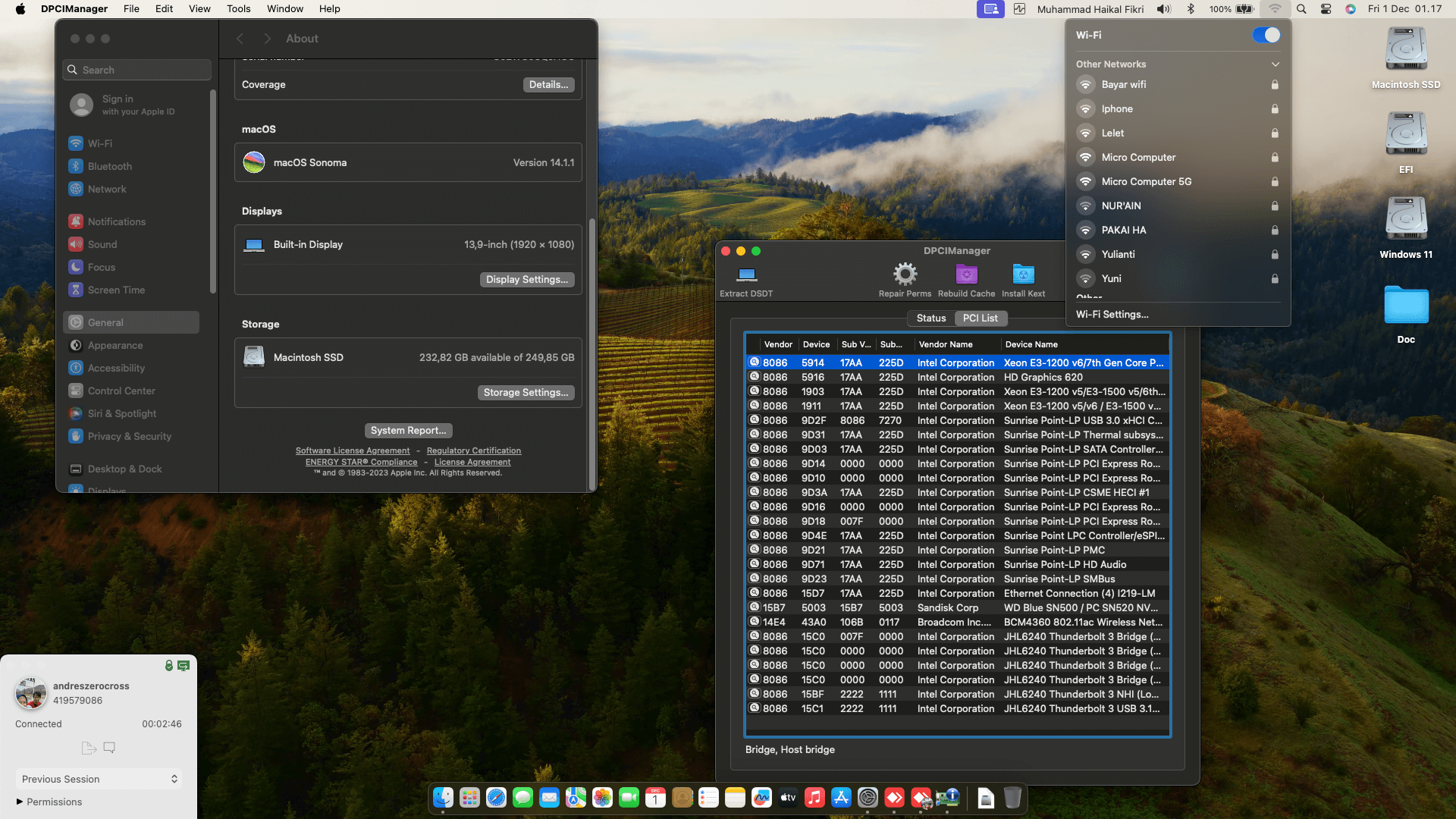The height and width of the screenshot is (819, 1456).
Task: Click the Install Kext toolbar icon
Action: (1023, 275)
